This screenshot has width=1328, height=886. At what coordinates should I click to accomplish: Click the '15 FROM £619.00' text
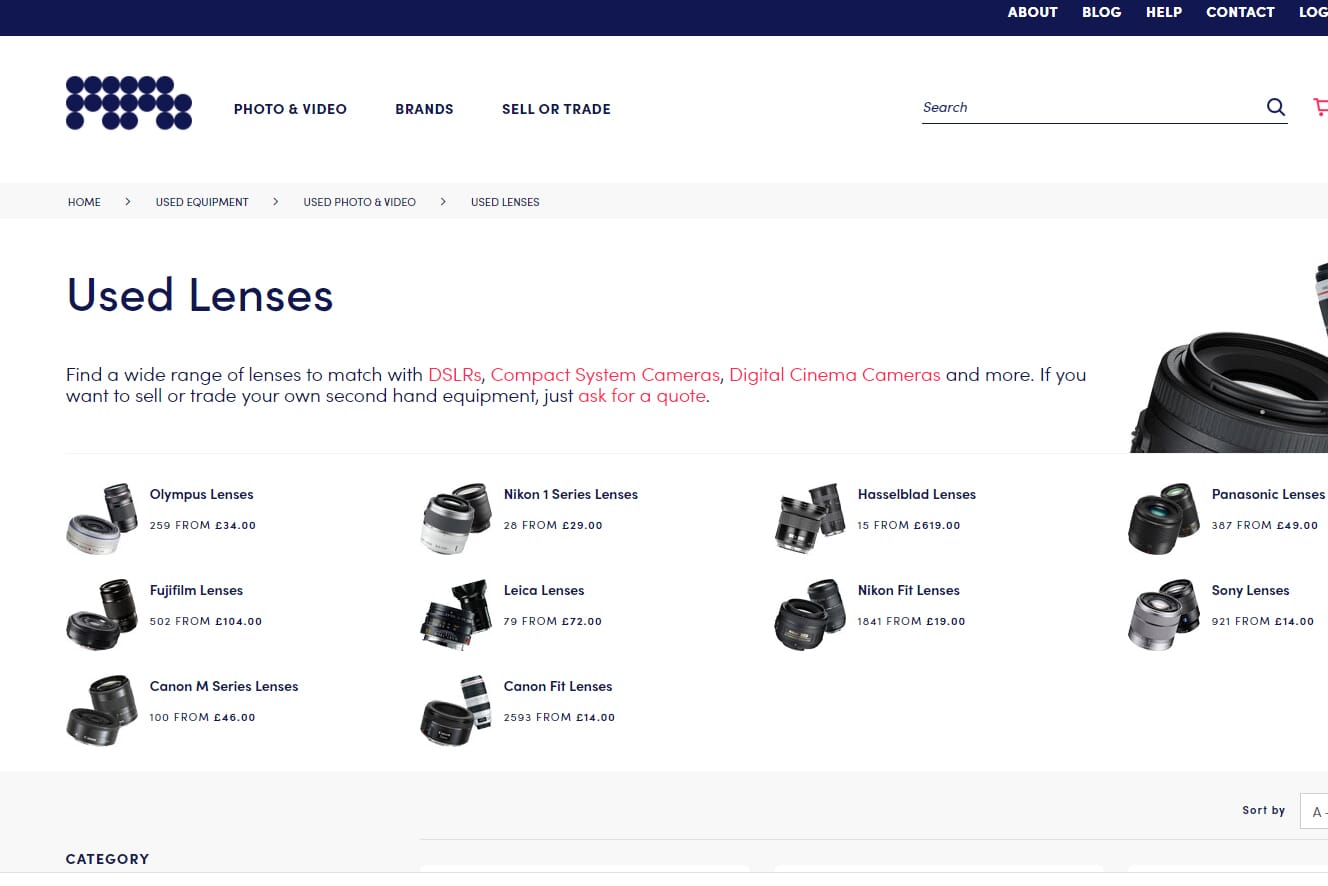(909, 525)
